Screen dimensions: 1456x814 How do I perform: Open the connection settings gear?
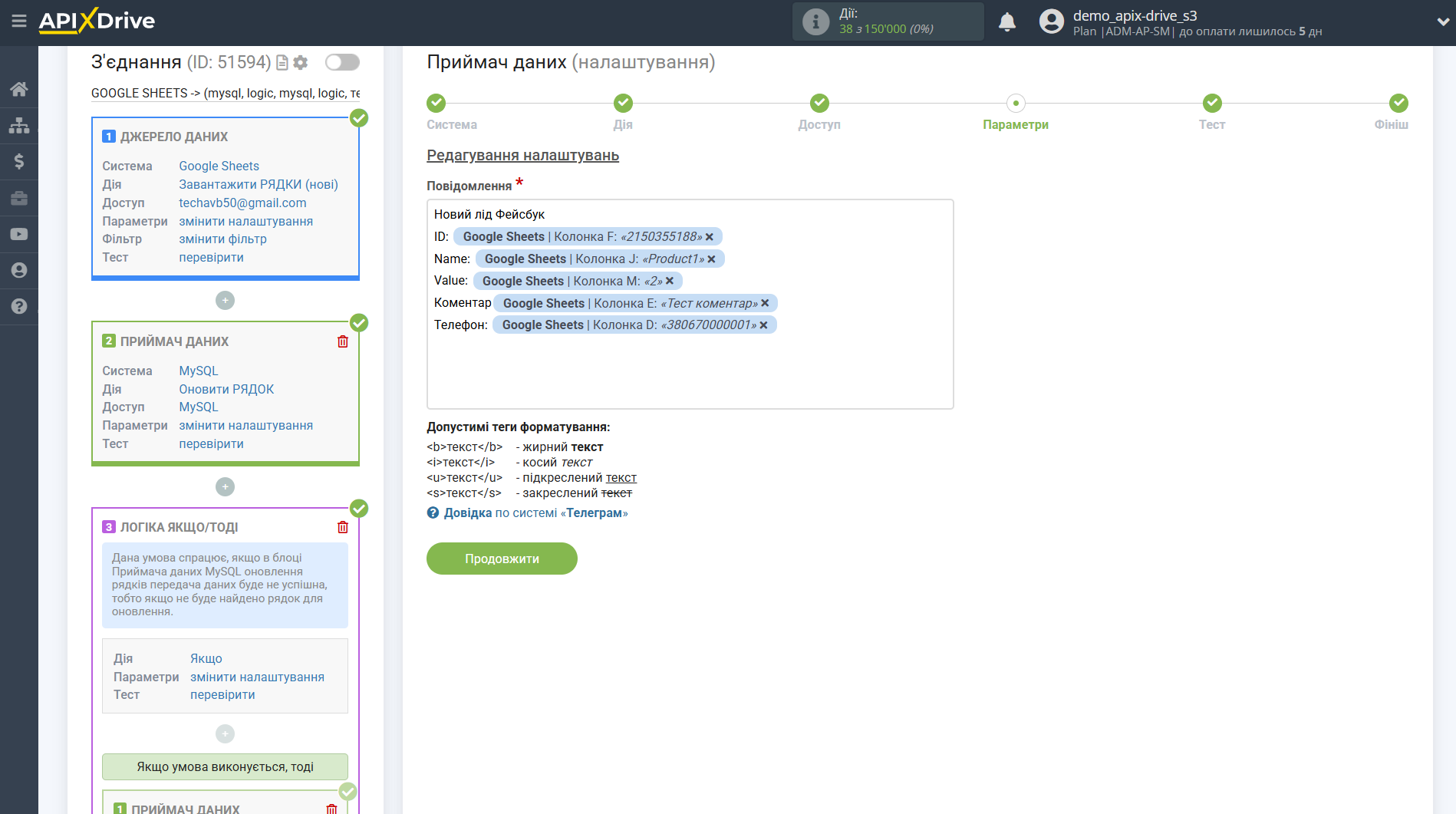(301, 62)
